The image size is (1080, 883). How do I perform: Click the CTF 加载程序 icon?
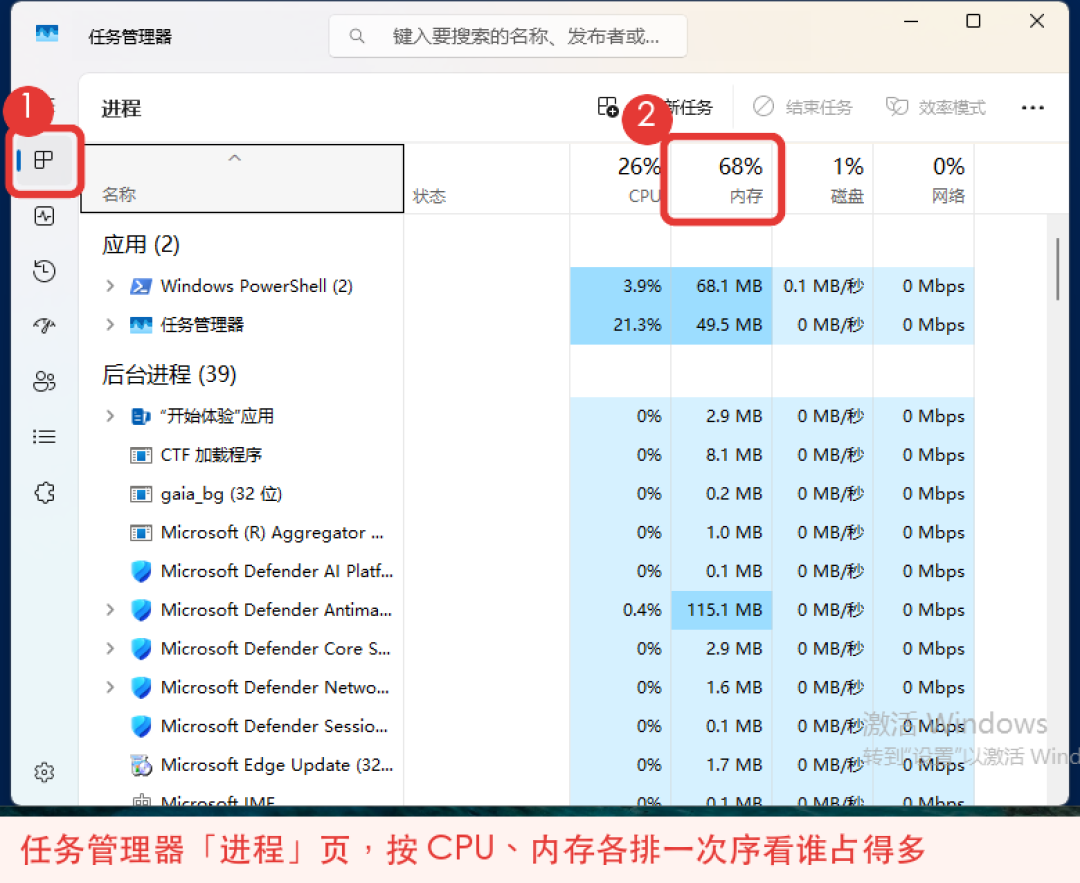point(141,455)
